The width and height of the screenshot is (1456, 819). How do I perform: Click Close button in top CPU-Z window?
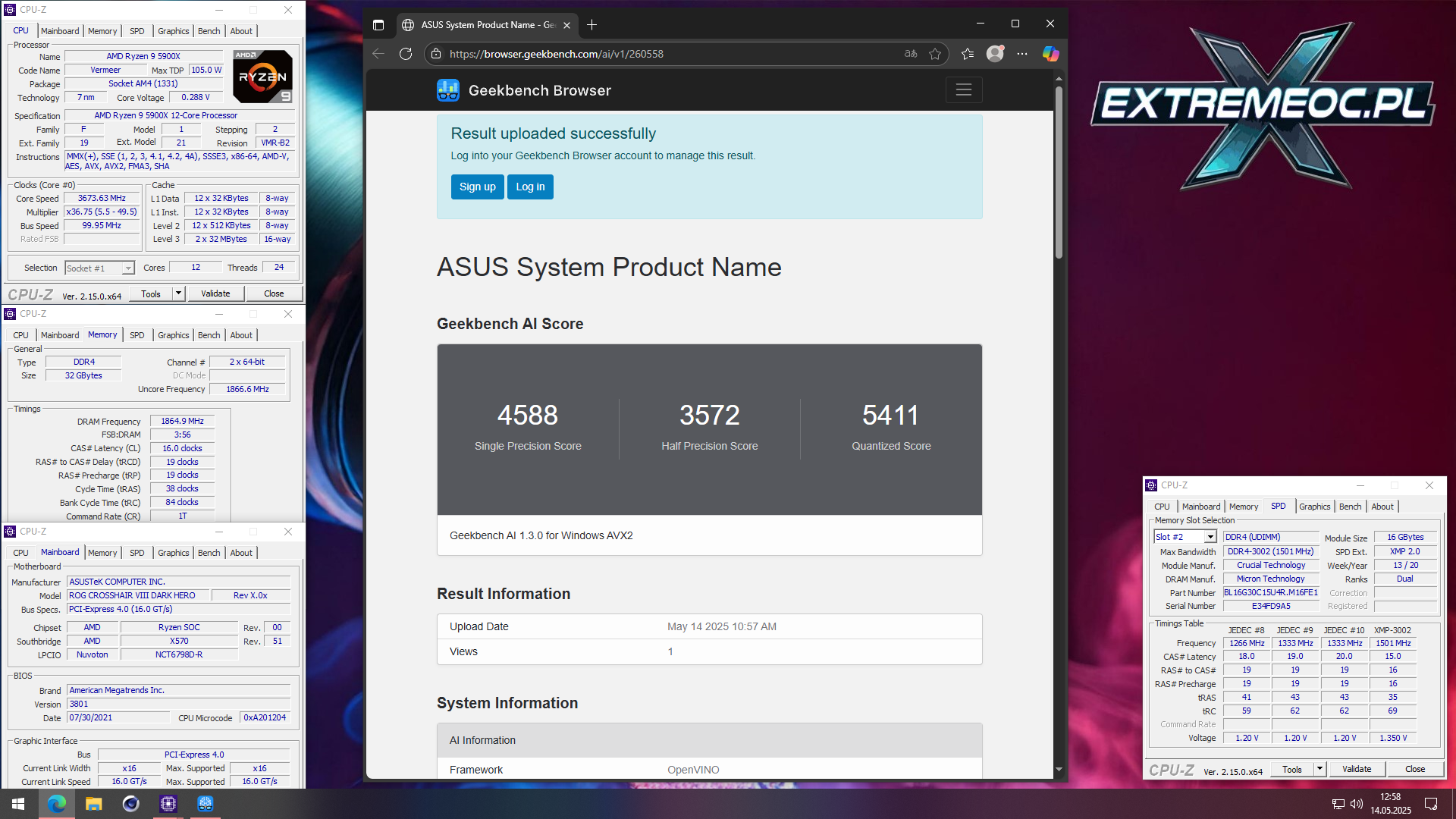click(x=274, y=293)
